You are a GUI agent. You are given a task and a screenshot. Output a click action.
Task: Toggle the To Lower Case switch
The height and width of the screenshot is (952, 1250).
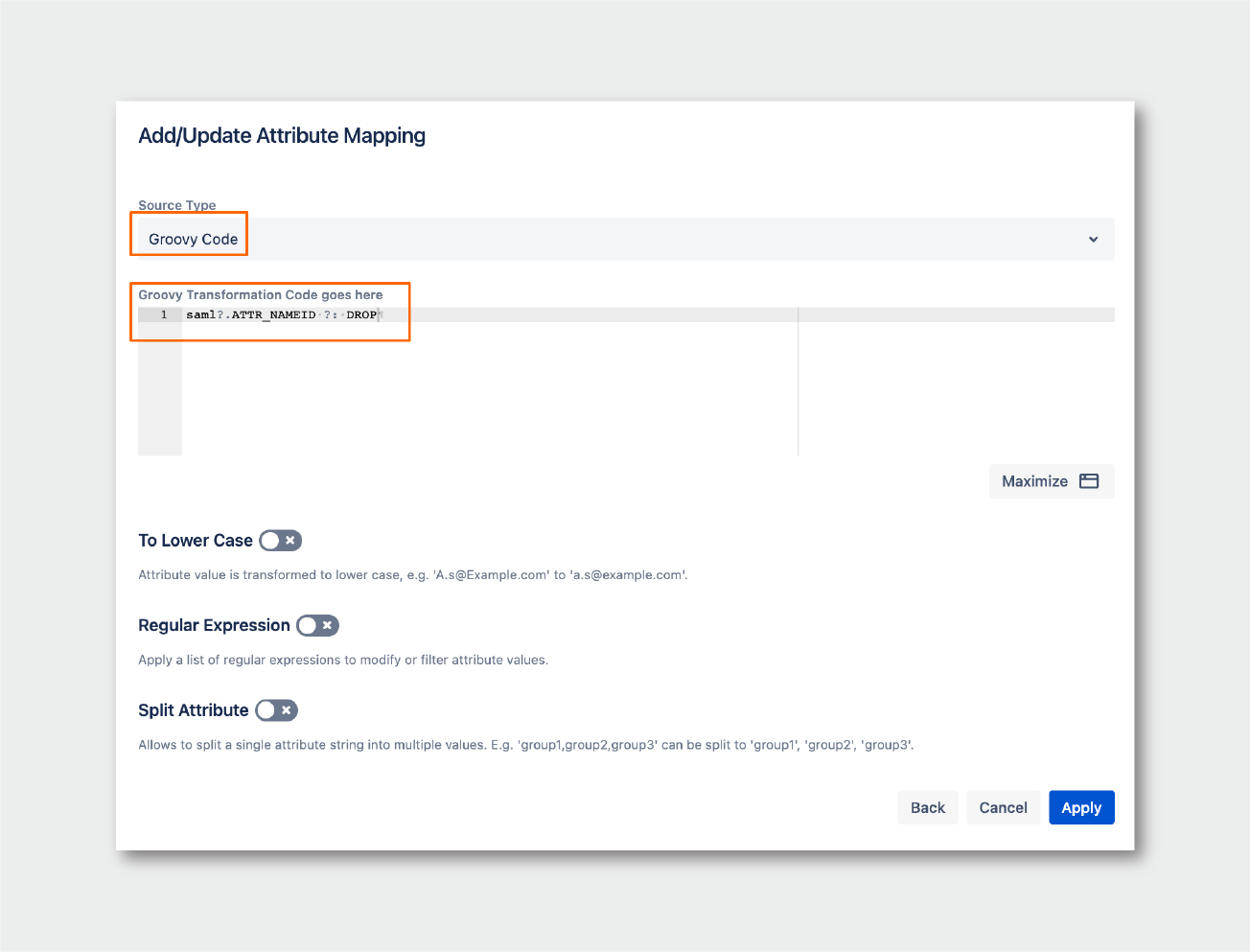point(281,541)
